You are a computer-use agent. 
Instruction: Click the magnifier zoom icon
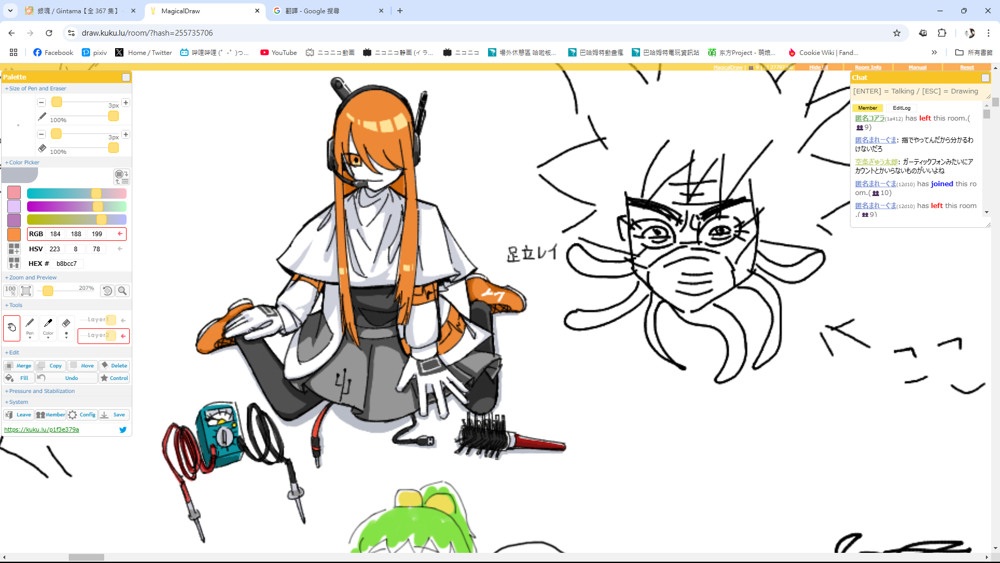pyautogui.click(x=122, y=291)
